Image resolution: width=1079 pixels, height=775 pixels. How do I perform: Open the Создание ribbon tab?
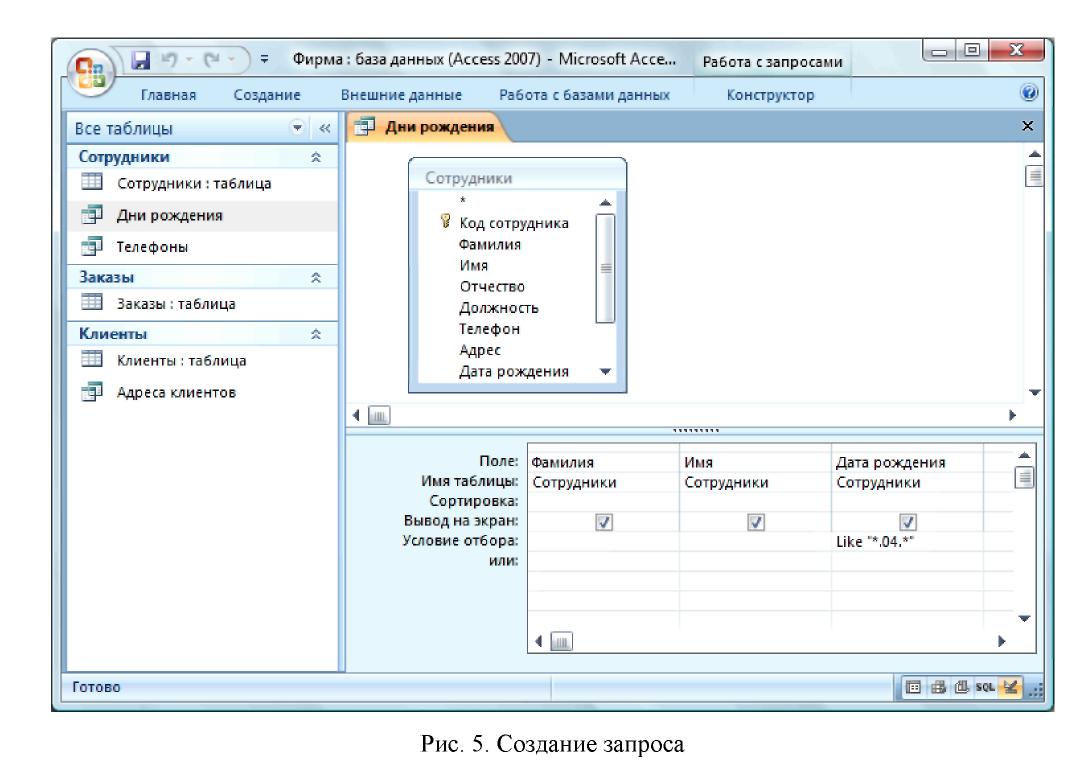pos(267,95)
